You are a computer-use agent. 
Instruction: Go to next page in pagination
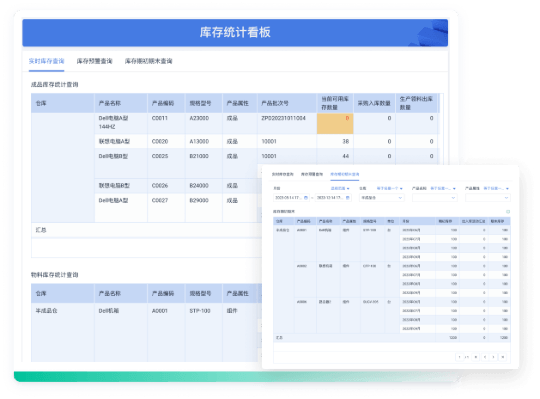tap(494, 357)
